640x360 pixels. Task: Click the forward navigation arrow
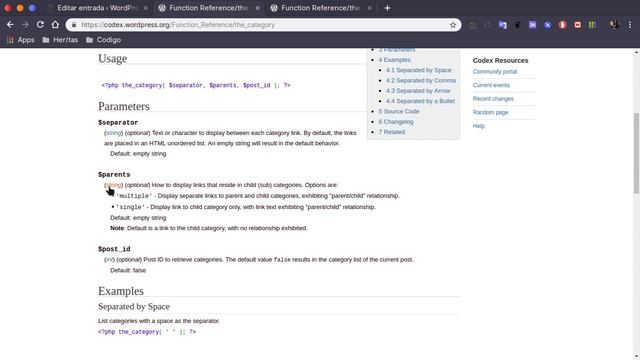[25, 25]
